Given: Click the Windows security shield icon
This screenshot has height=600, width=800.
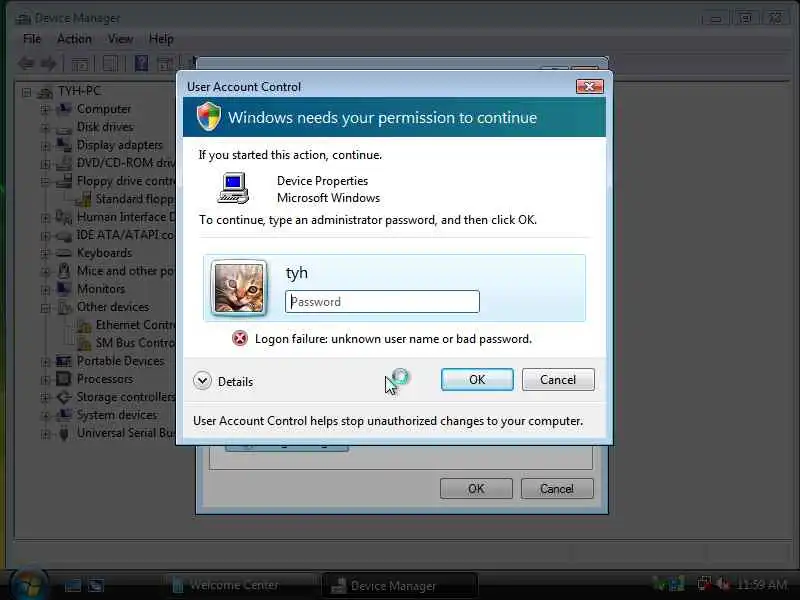Looking at the screenshot, I should click(x=209, y=117).
